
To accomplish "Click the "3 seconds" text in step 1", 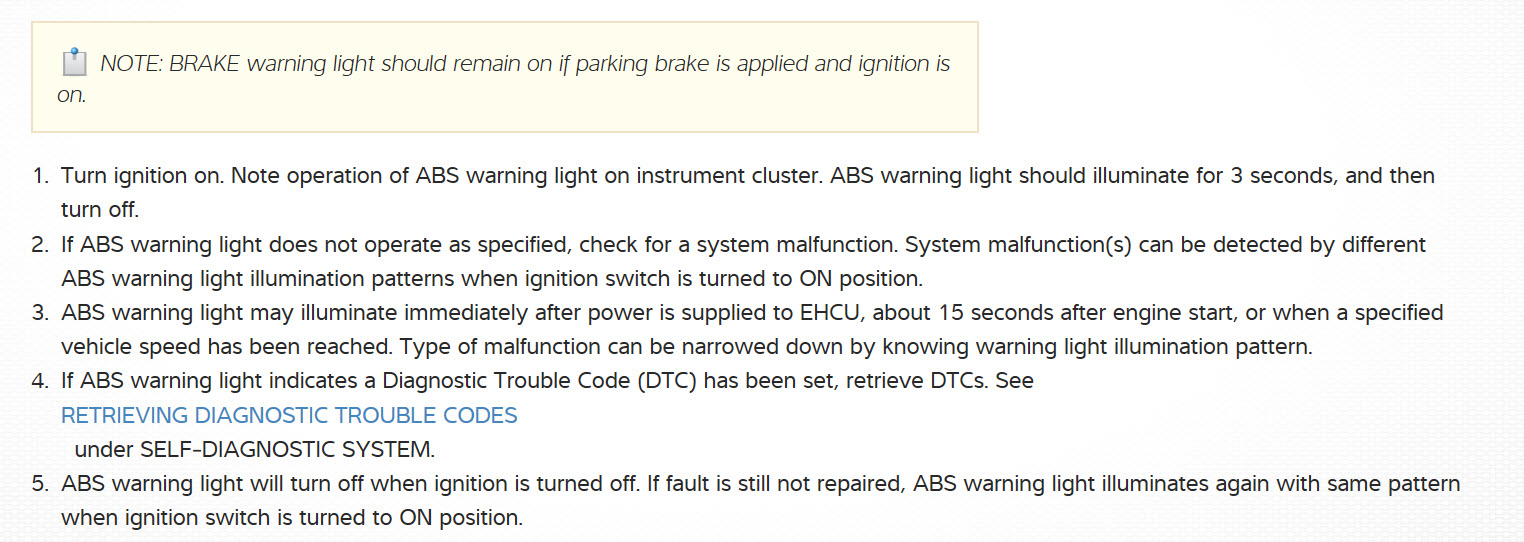I will (1285, 176).
